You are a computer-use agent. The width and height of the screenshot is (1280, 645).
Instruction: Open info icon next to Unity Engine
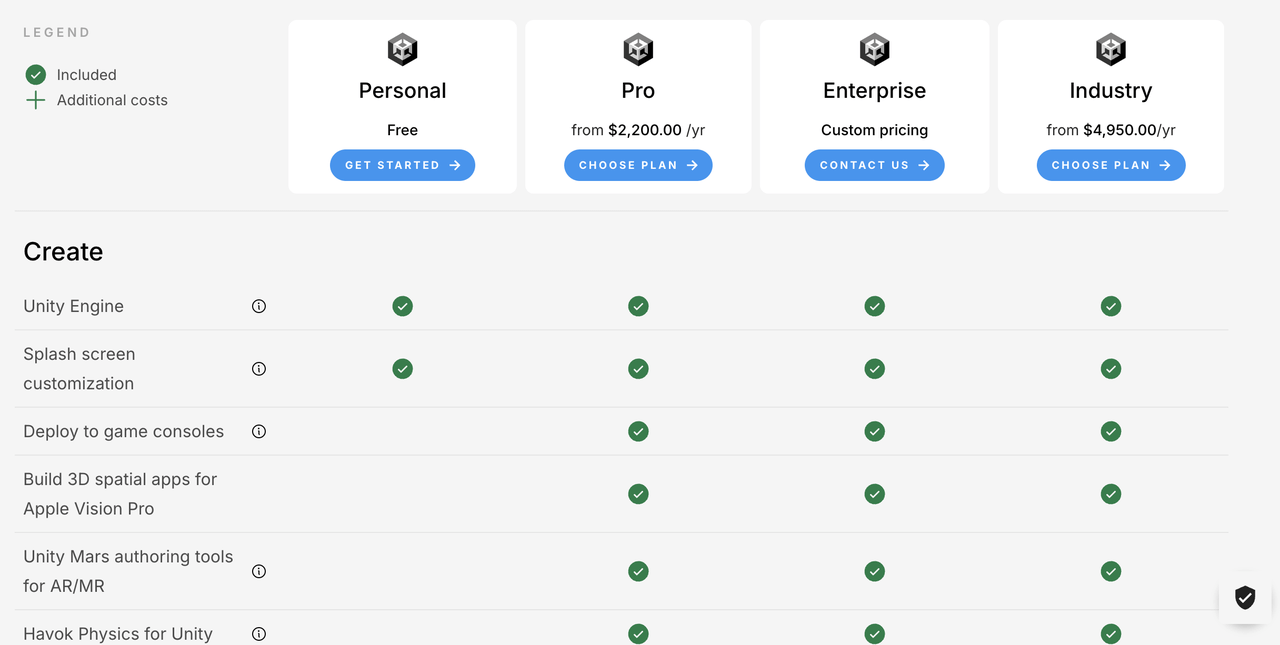coord(259,306)
